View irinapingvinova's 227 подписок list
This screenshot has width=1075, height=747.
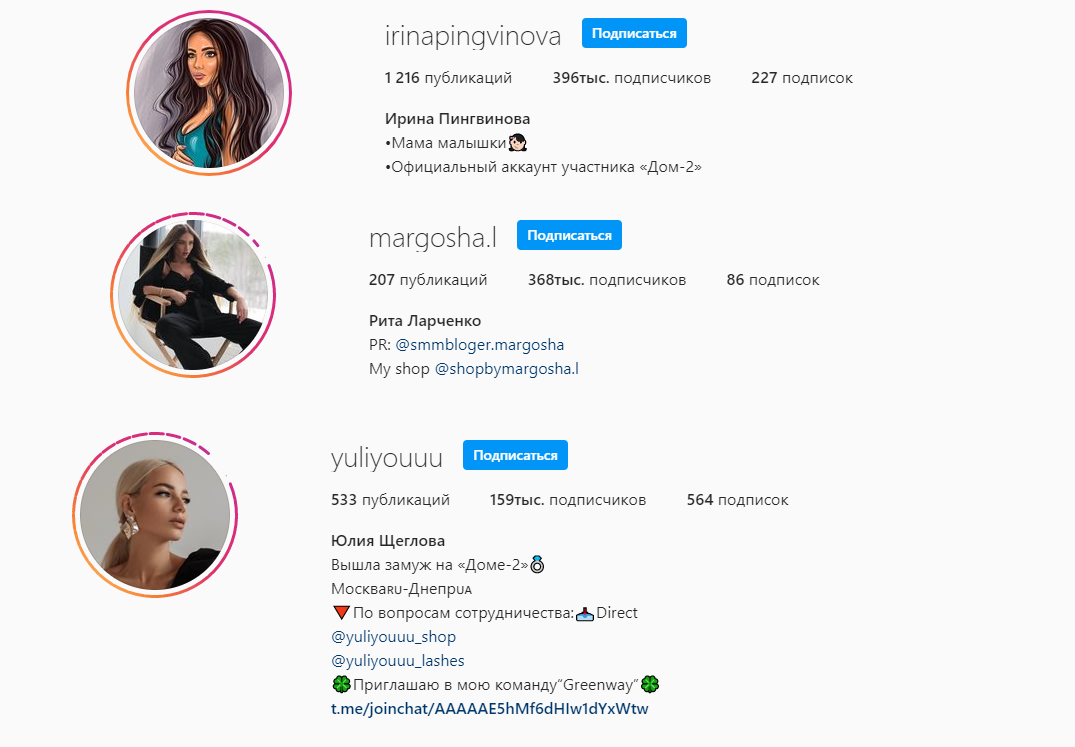coord(802,78)
